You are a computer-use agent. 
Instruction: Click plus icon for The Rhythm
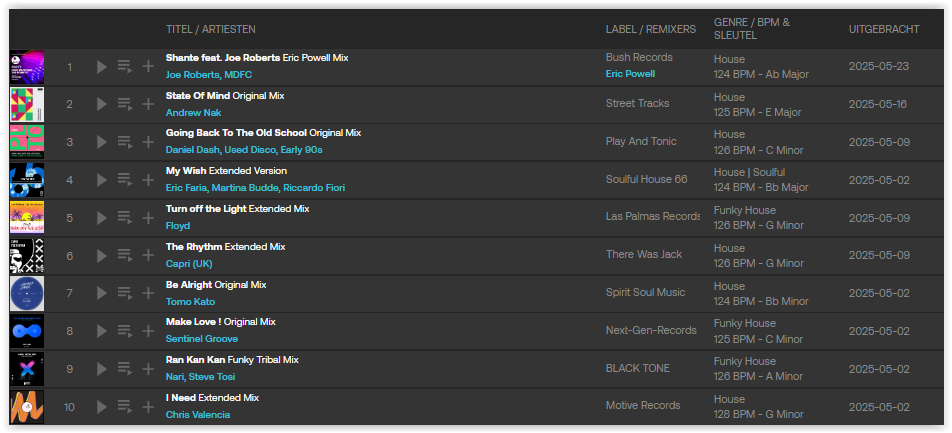pos(148,256)
